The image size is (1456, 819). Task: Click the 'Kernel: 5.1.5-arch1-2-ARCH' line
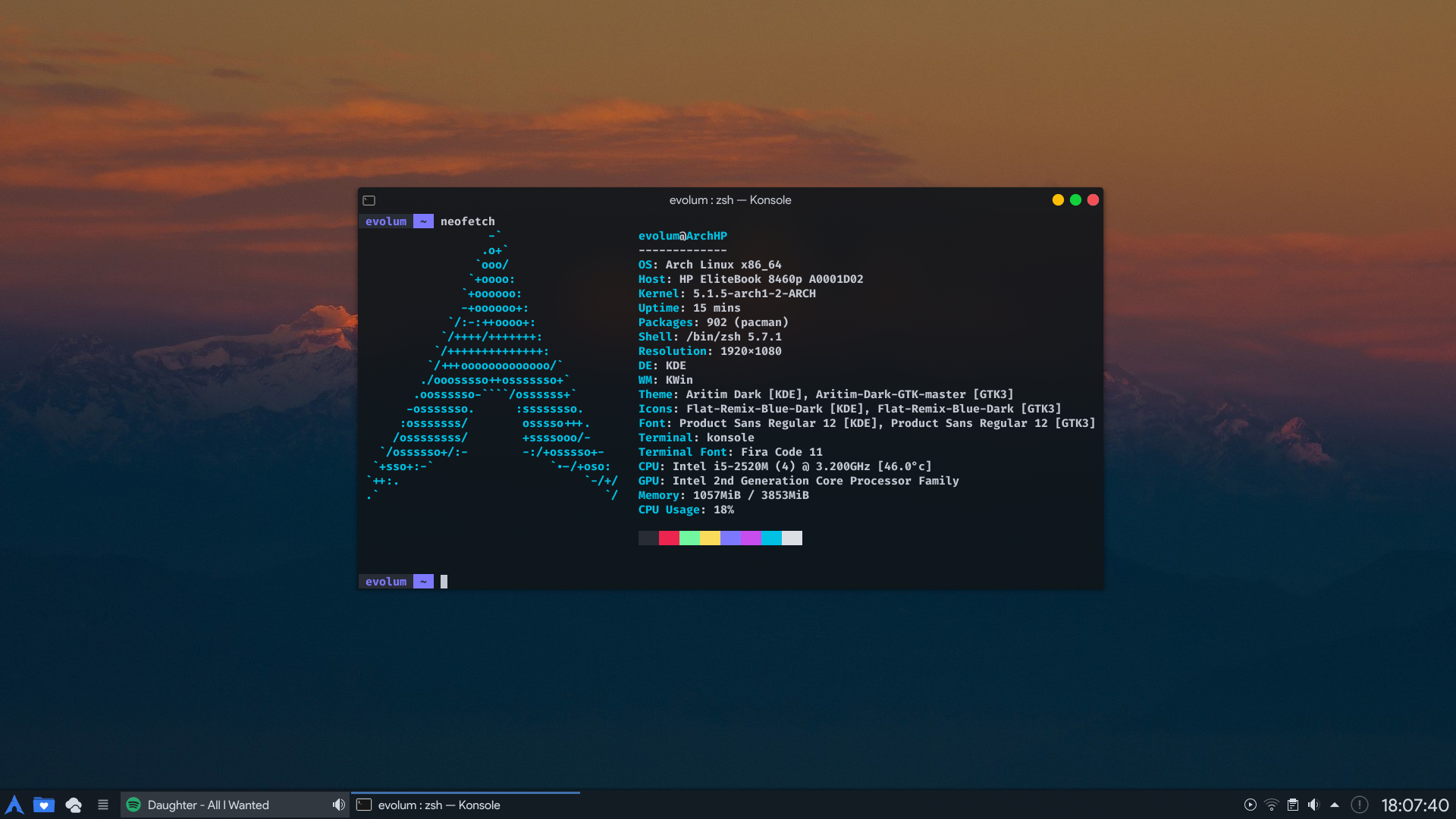(726, 293)
